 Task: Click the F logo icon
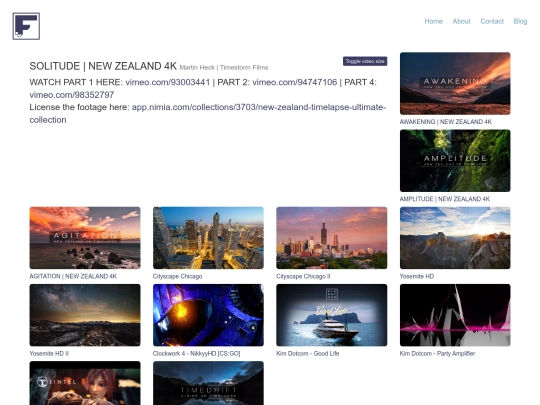coord(26,26)
